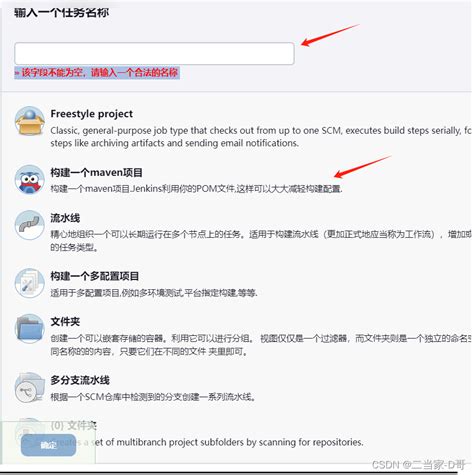This screenshot has height=475, width=474.
Task: Click the maven project POM description
Action: pos(196,189)
